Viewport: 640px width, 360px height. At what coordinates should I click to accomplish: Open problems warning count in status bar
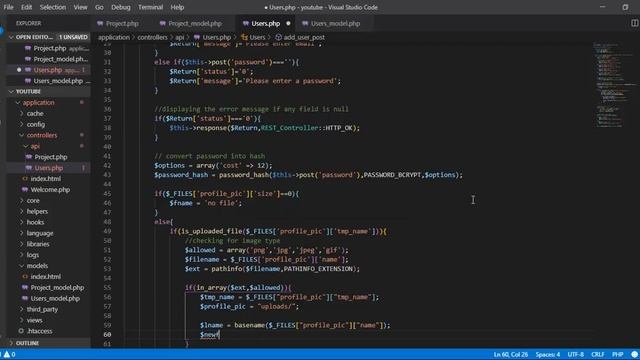click(9, 354)
